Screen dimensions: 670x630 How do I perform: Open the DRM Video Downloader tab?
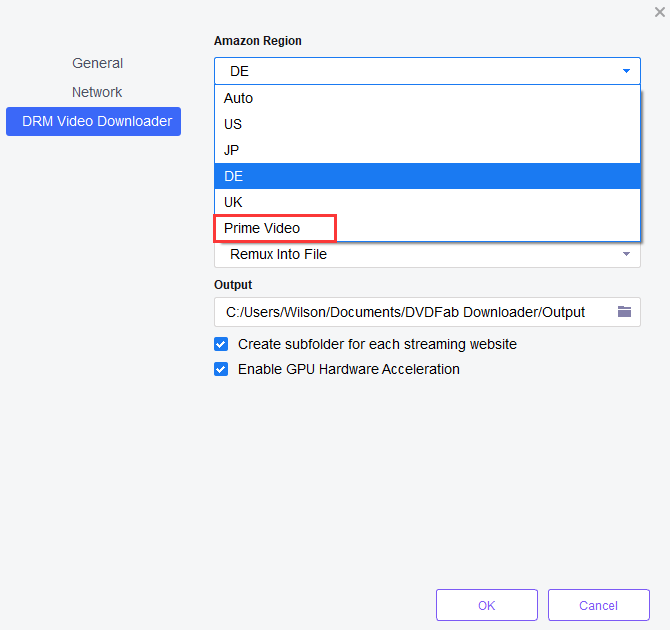point(97,121)
